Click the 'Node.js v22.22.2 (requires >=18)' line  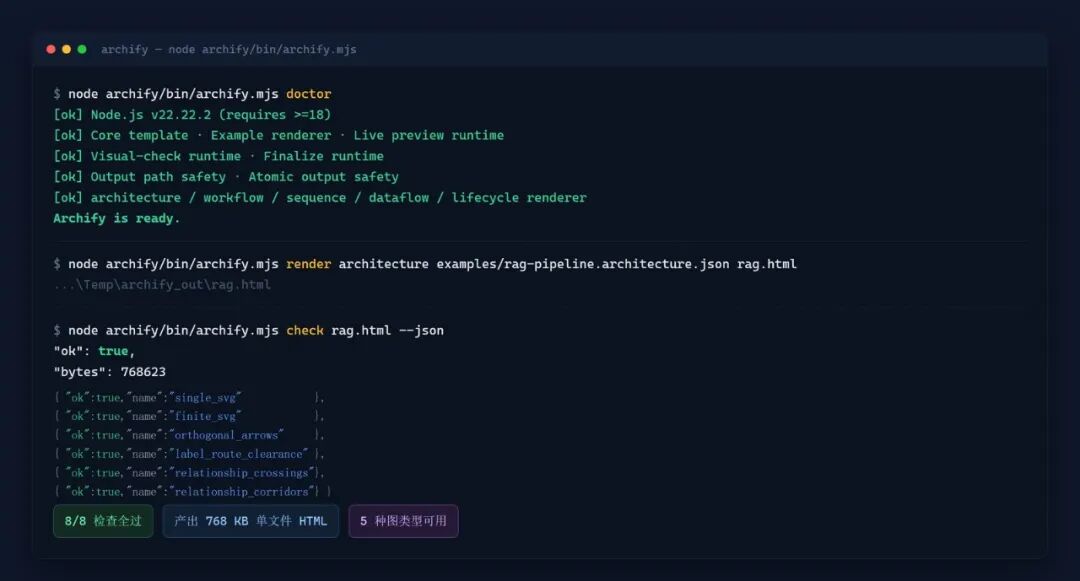click(192, 114)
